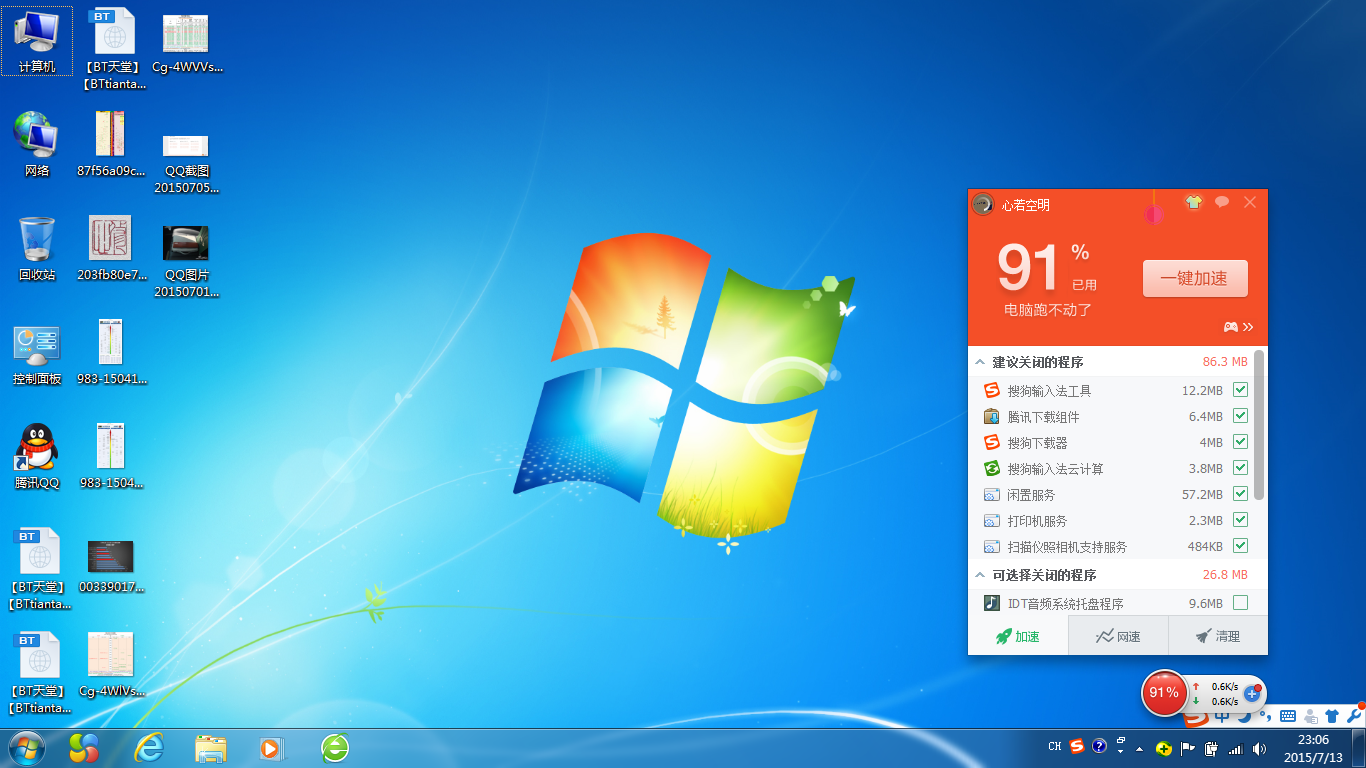1366x768 pixels.
Task: Check the IDT音频系统托盘程序 checkbox
Action: [1240, 603]
